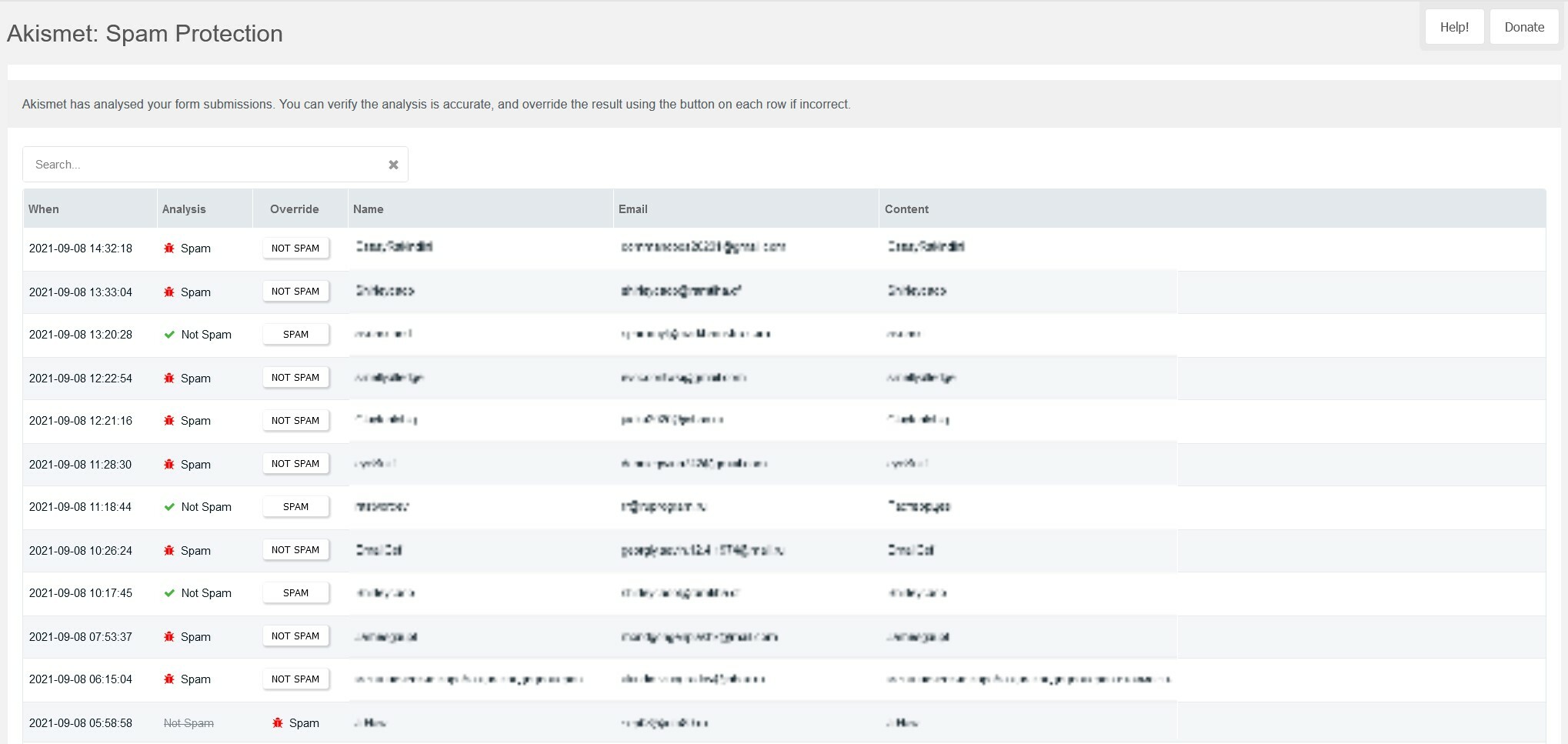
Task: Mark the 11:28:30 submission as NOT SPAM
Action: pos(295,464)
